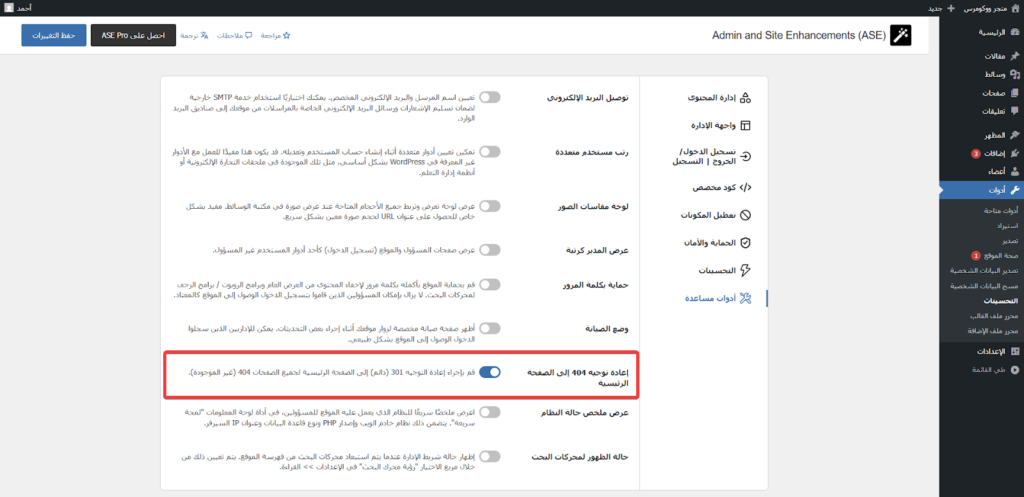Image resolution: width=1024 pixels, height=497 pixels.
Task: Click the ASE magic wand logo icon
Action: coord(901,35)
